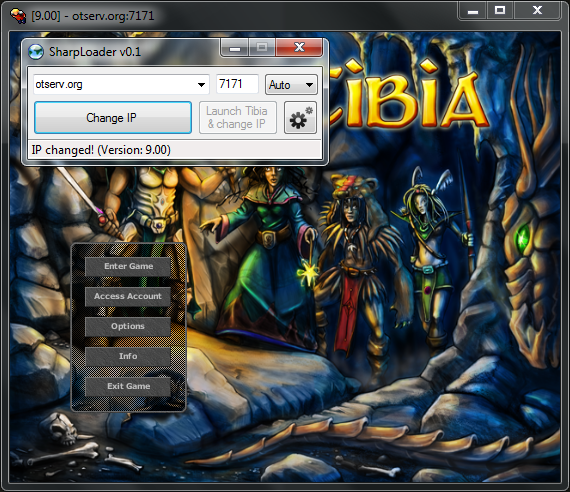Close the Tibia client window
This screenshot has height=492, width=570.
pos(537,11)
